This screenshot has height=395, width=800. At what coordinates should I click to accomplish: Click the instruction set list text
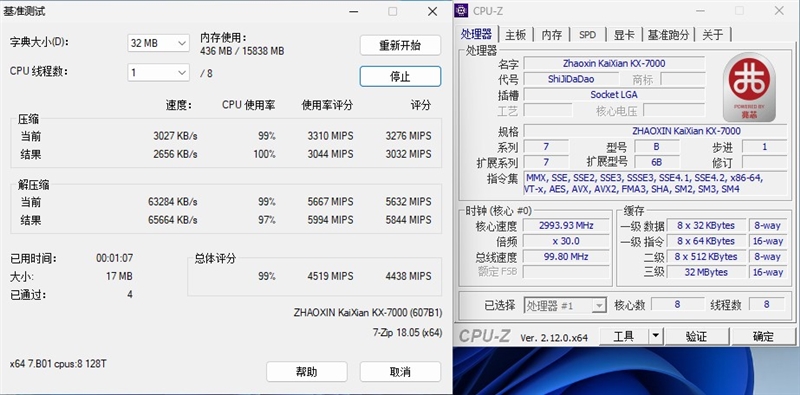pyautogui.click(x=655, y=183)
